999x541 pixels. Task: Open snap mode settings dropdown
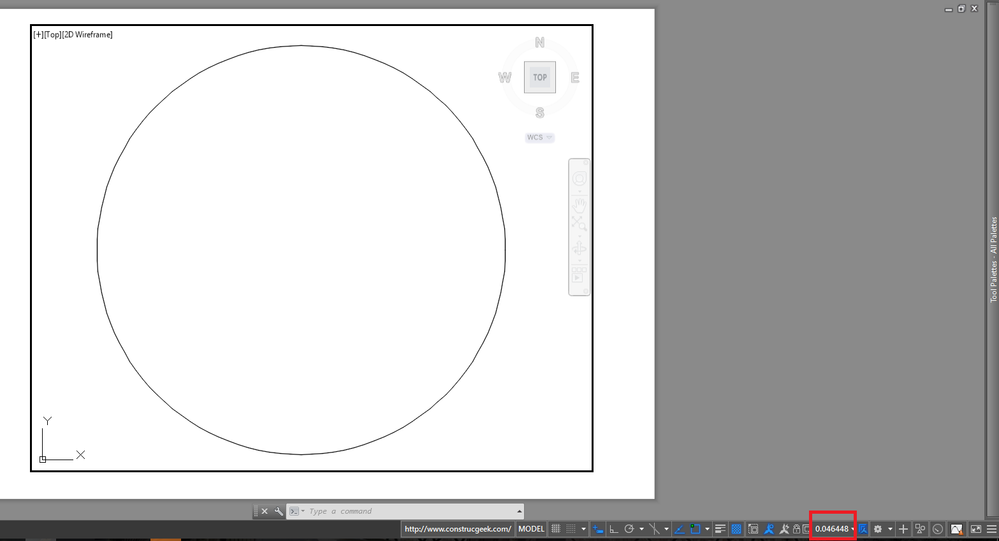(583, 529)
